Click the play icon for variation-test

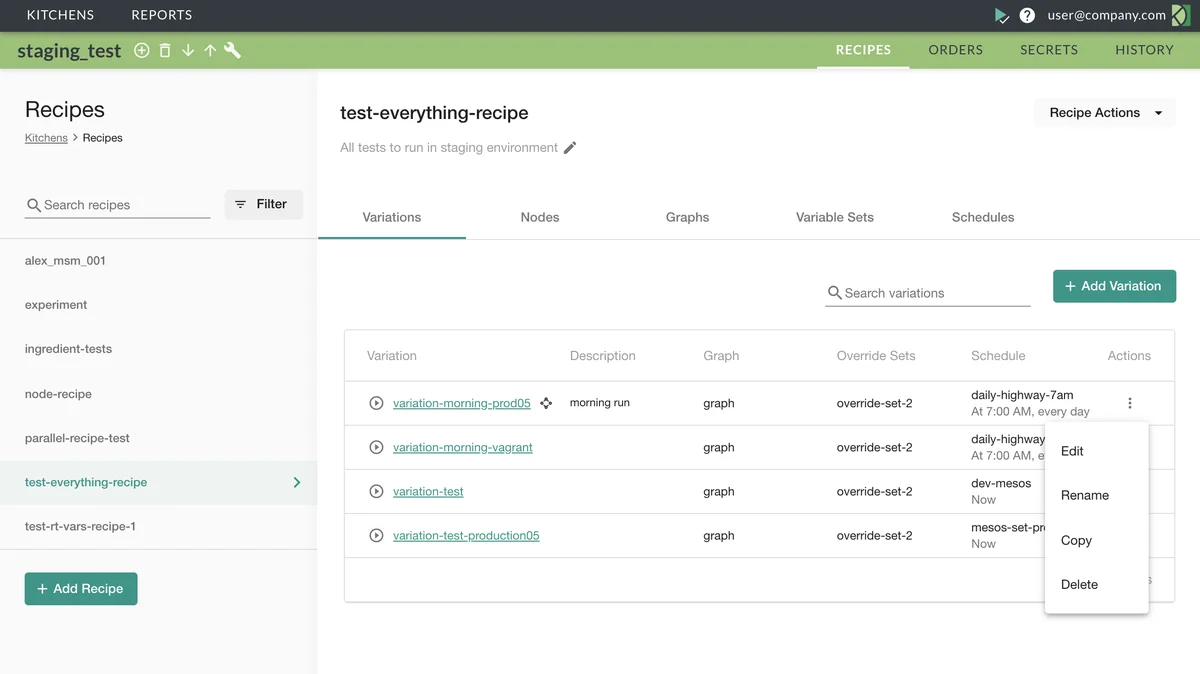click(376, 491)
